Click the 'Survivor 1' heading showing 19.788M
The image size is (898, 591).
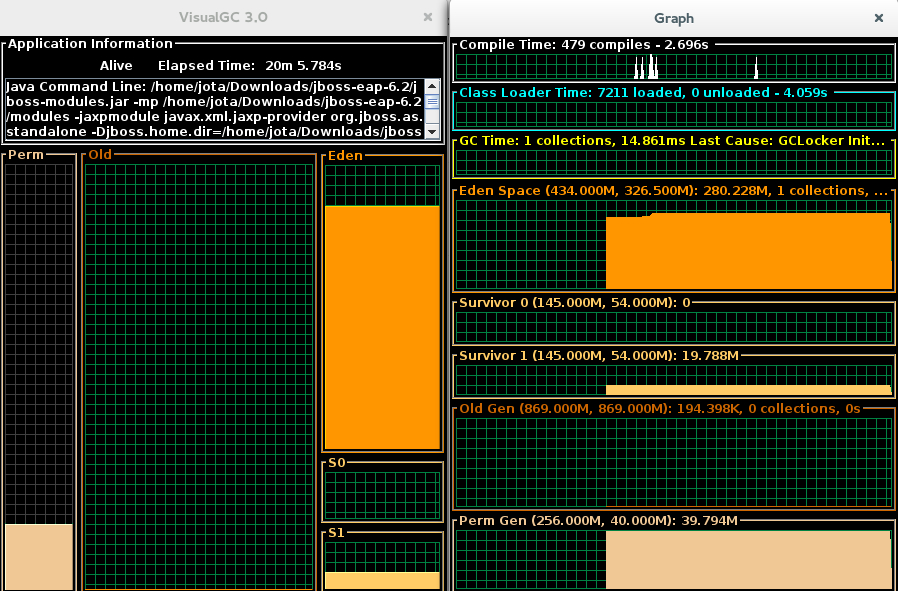pyautogui.click(x=599, y=356)
